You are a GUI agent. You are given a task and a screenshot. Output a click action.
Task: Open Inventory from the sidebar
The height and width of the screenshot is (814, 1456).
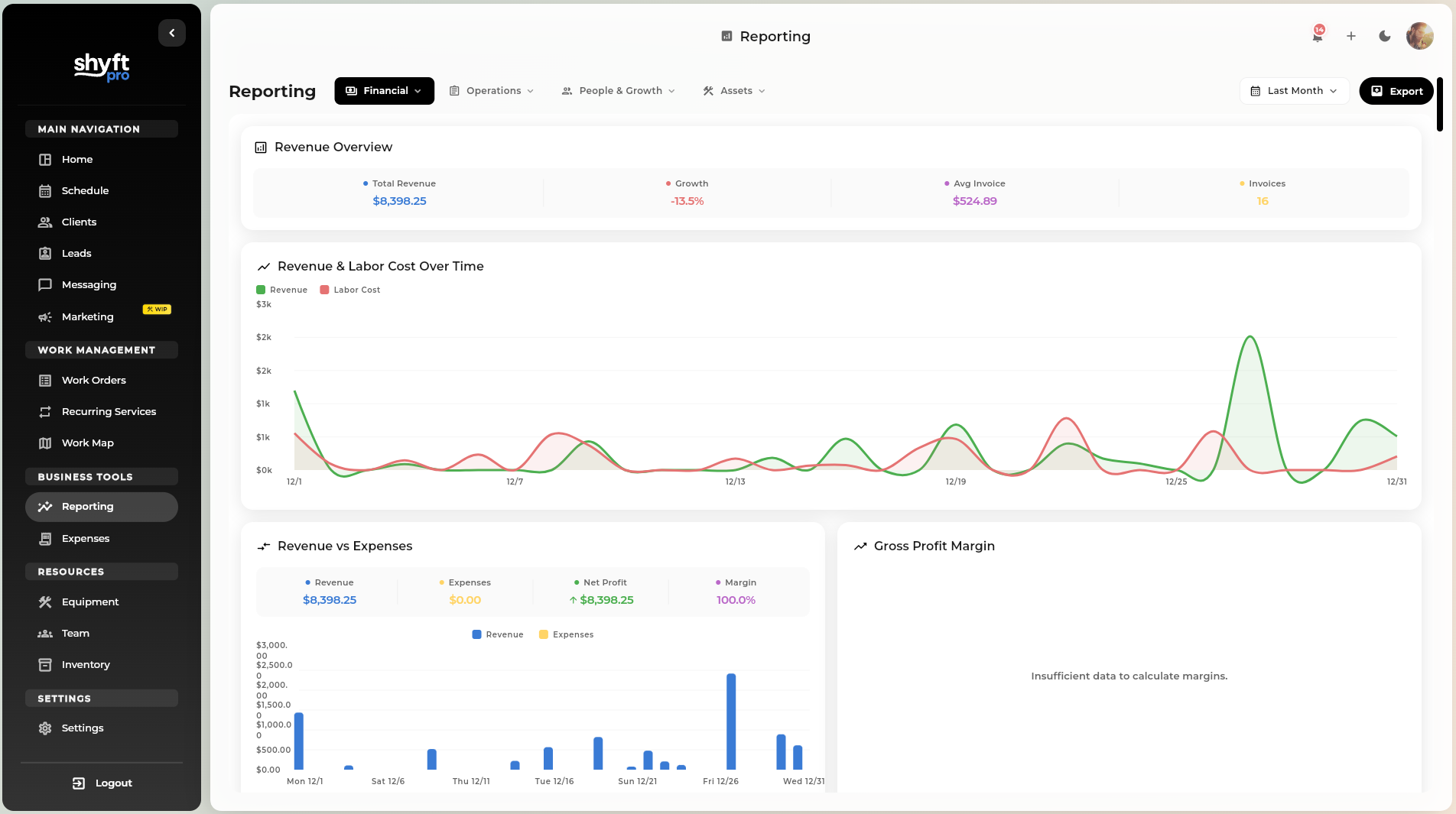pyautogui.click(x=85, y=664)
